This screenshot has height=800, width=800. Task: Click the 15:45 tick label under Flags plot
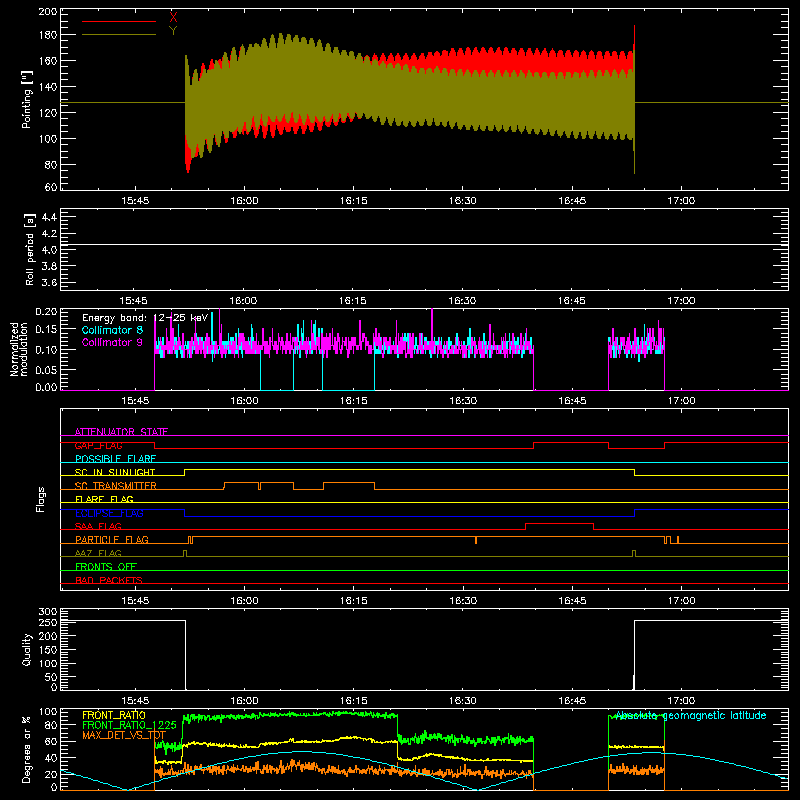coord(135,601)
